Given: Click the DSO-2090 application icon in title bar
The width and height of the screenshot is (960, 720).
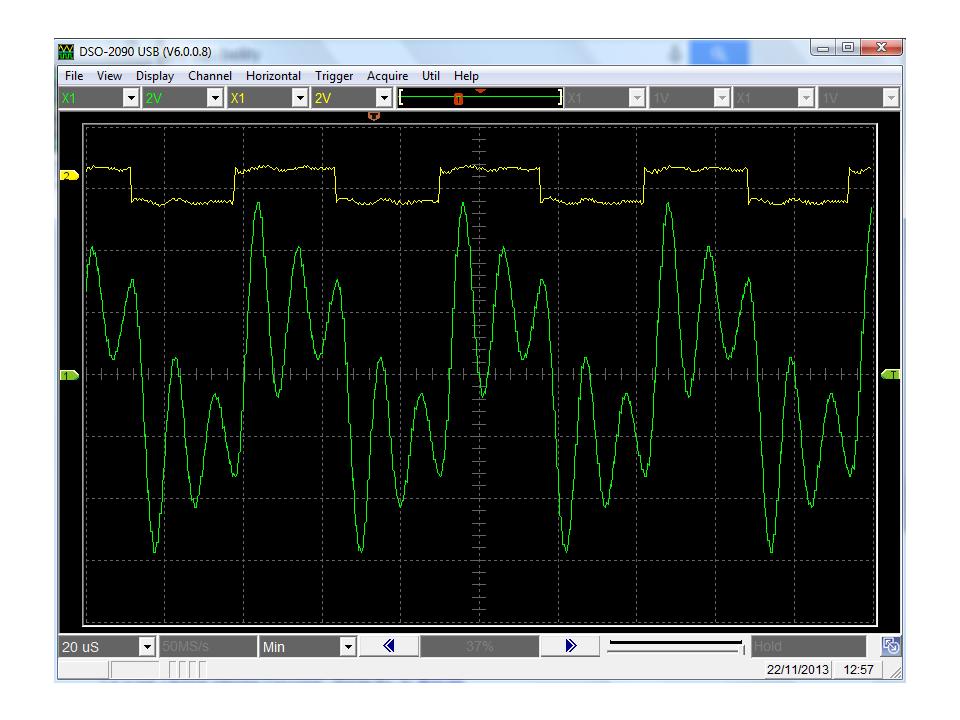Looking at the screenshot, I should coord(68,52).
